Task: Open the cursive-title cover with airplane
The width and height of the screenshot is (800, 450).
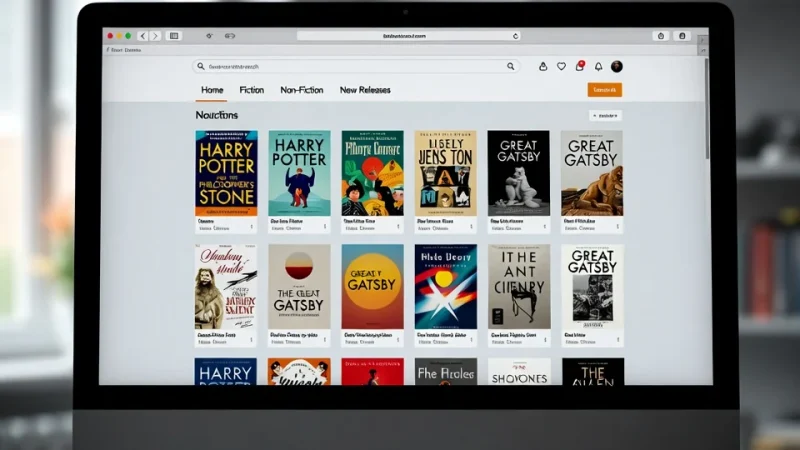Action: pyautogui.click(x=226, y=287)
